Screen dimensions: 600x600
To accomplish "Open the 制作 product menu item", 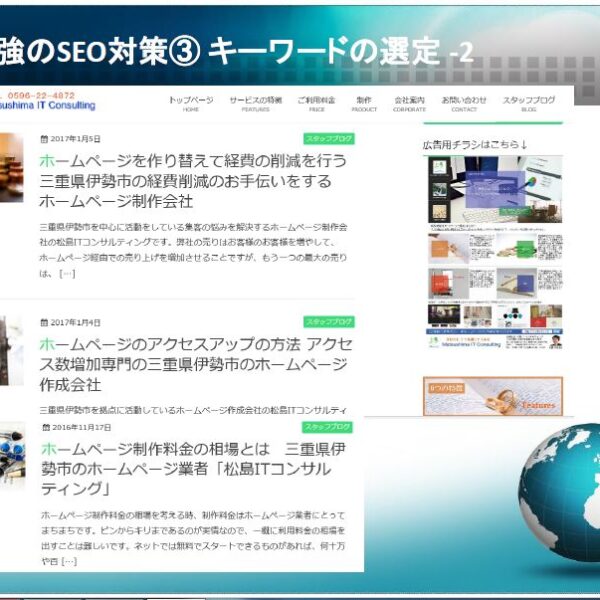I will point(364,103).
